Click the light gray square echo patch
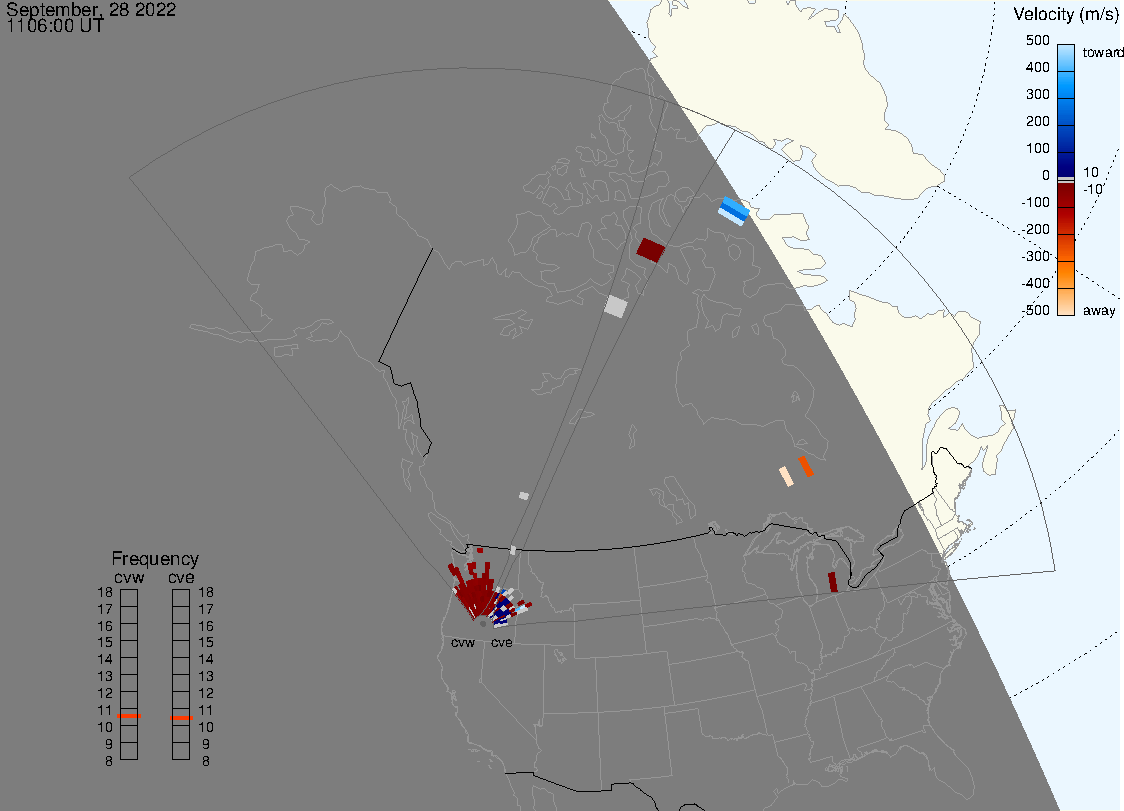Screen dimensions: 1124x811 616,306
